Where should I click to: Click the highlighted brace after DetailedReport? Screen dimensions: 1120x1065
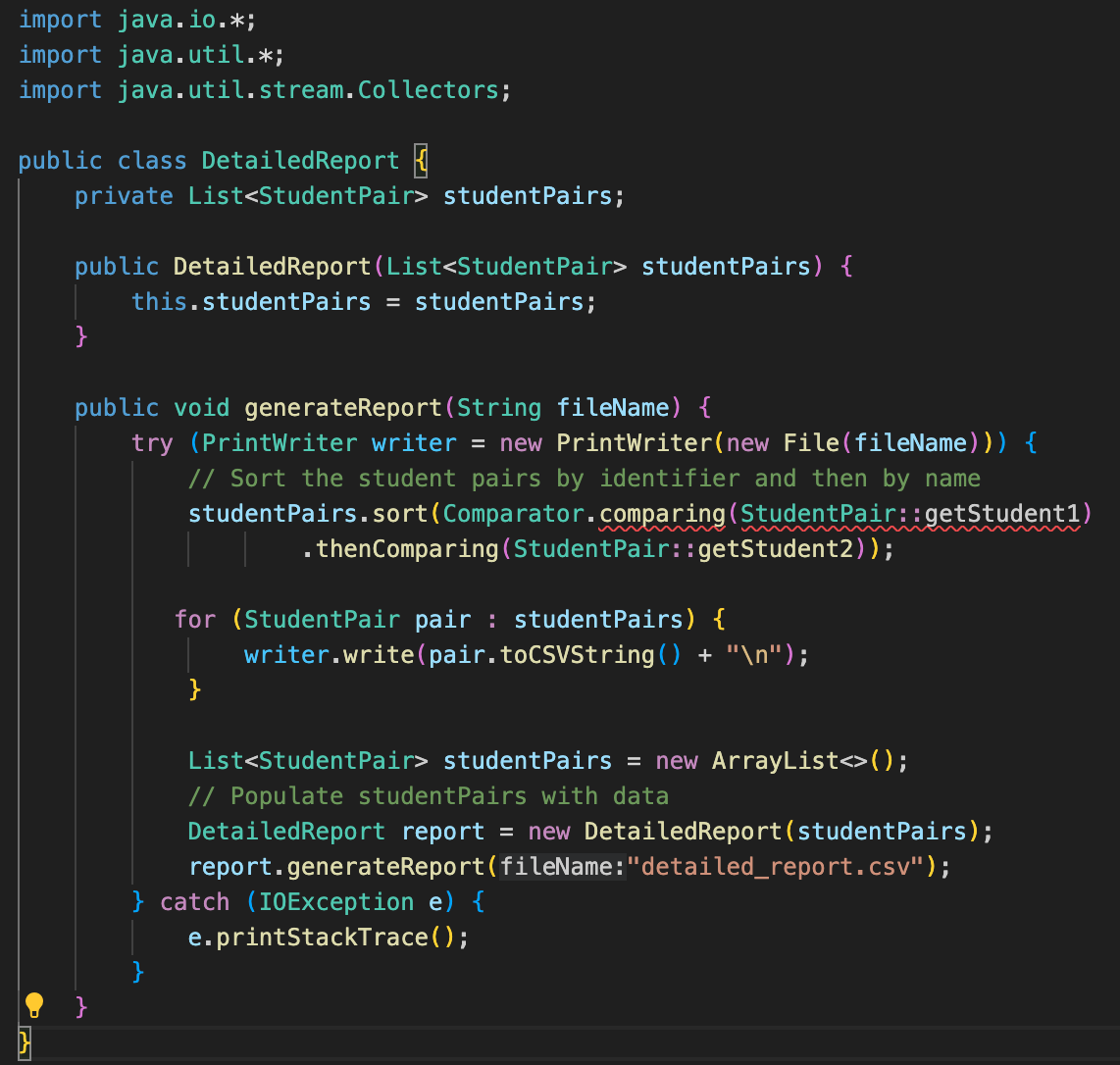coord(420,160)
